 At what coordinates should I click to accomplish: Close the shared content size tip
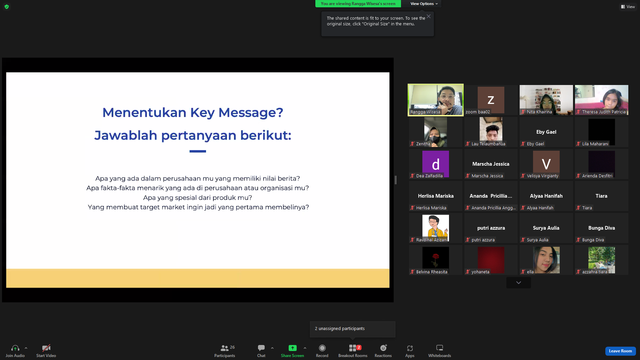coord(429,16)
